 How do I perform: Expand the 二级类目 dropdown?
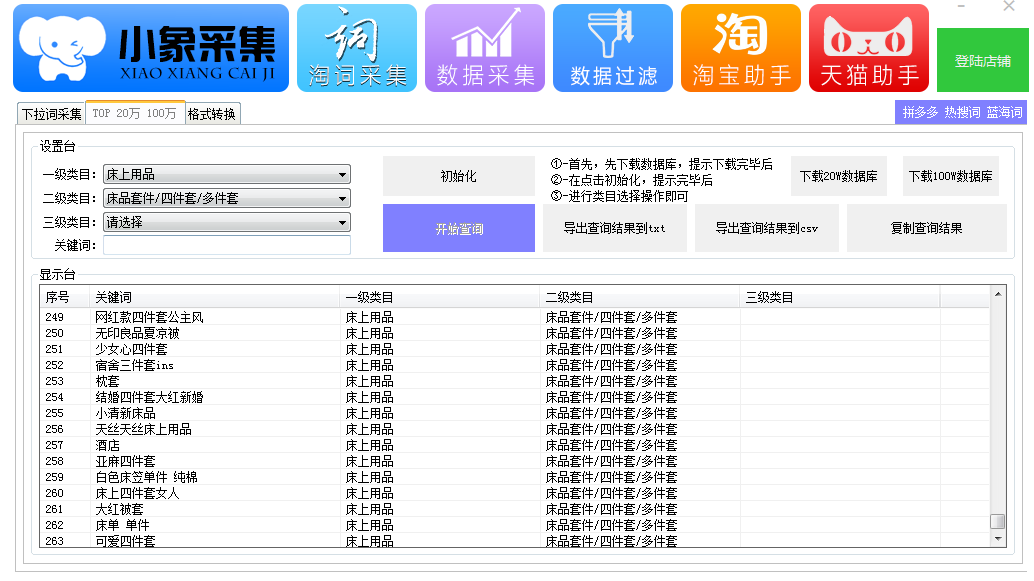click(x=227, y=198)
